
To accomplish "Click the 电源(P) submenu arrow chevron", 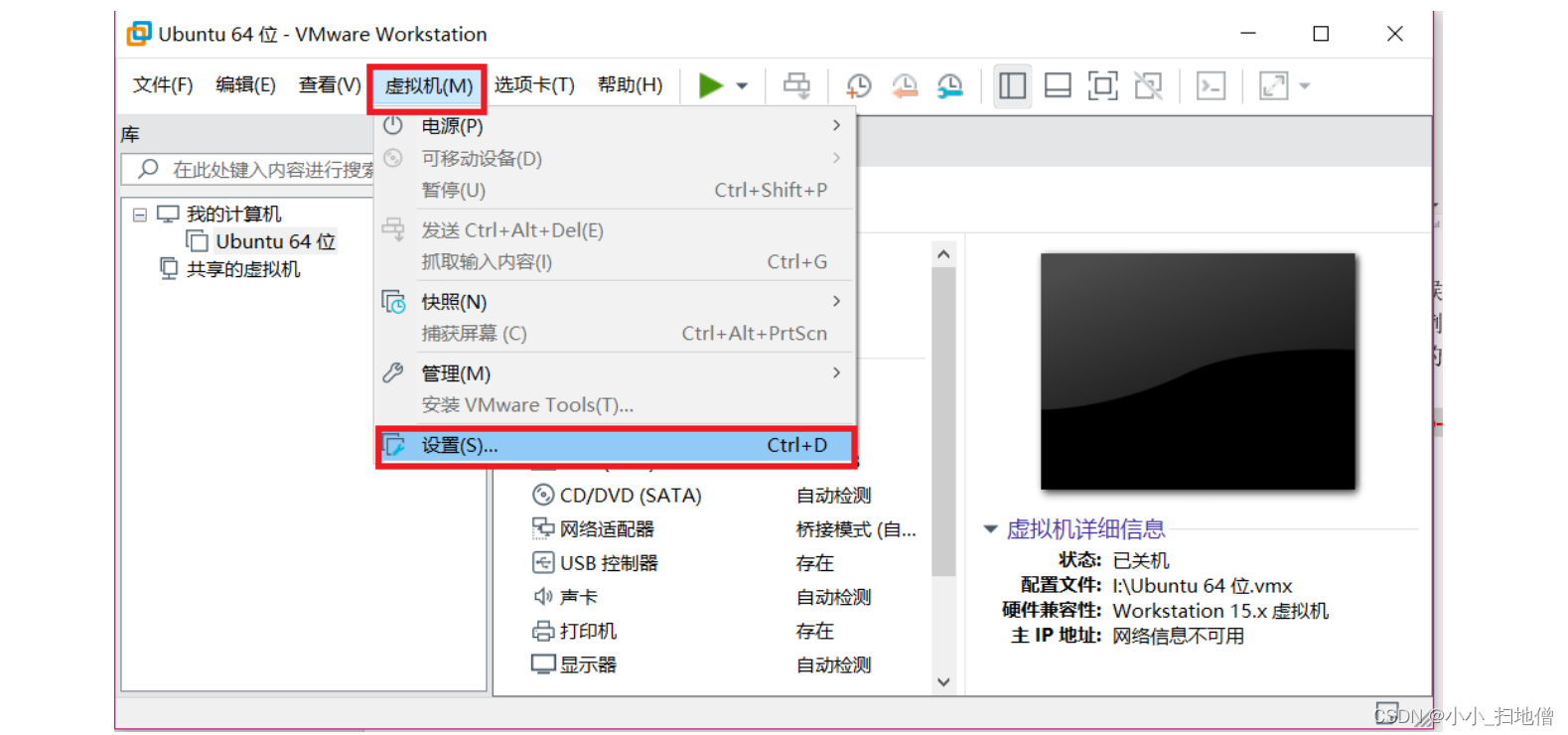I will pyautogui.click(x=836, y=125).
